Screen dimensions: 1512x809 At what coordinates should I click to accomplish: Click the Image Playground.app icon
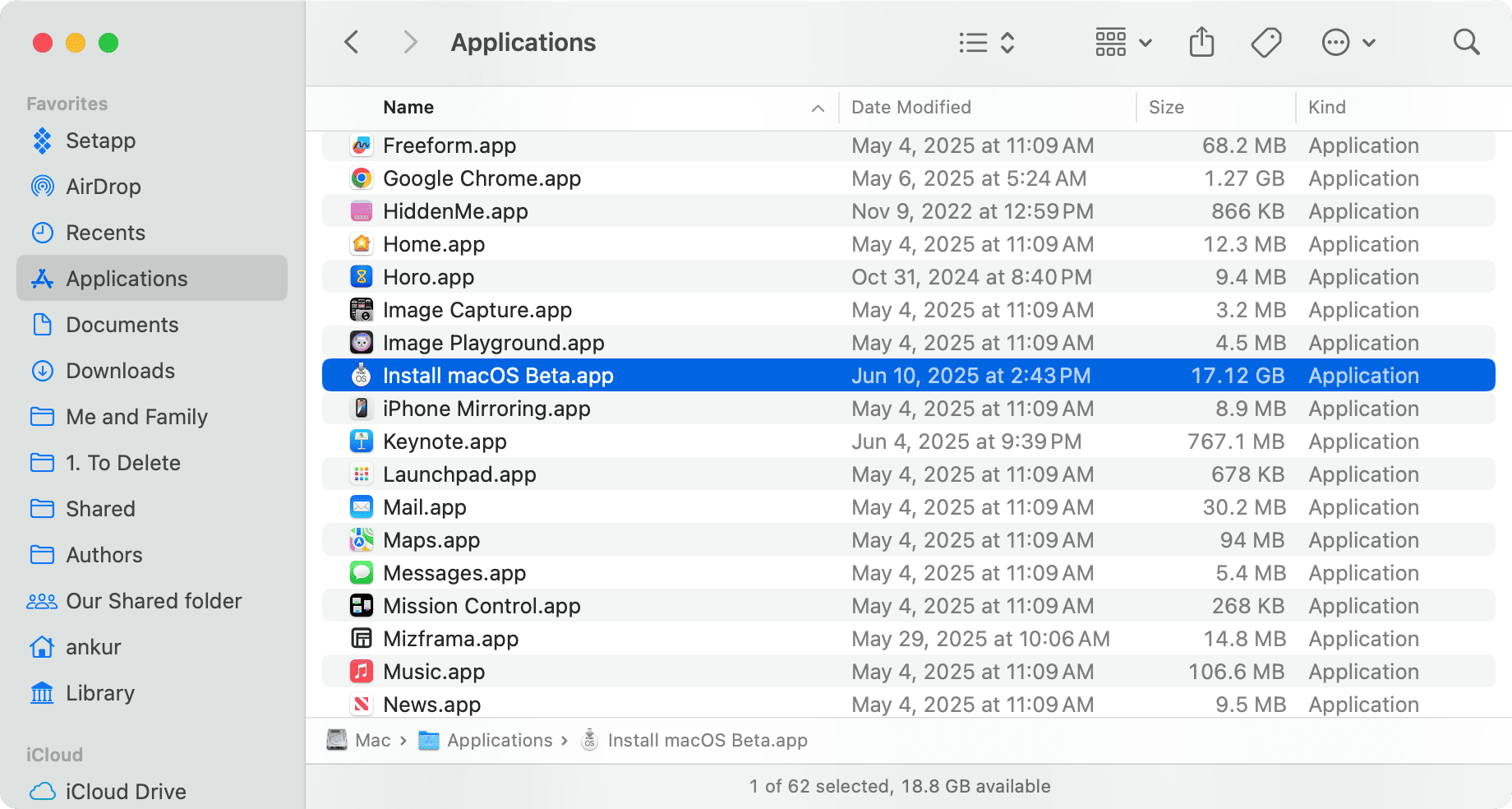pos(362,343)
